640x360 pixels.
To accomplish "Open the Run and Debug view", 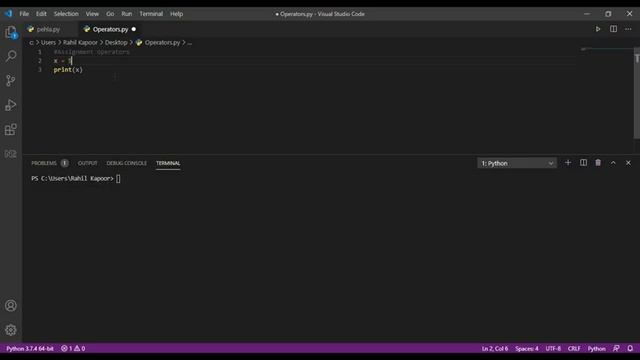I will click(x=11, y=105).
